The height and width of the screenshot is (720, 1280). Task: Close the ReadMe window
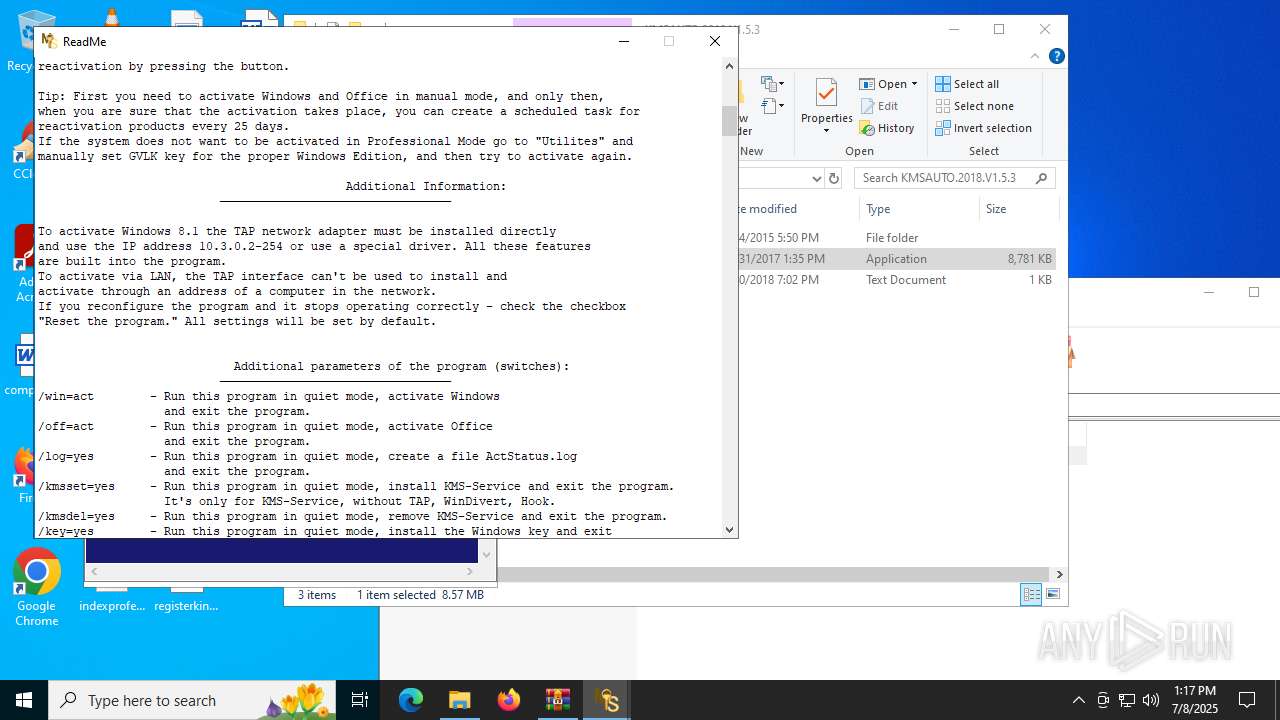coord(715,41)
